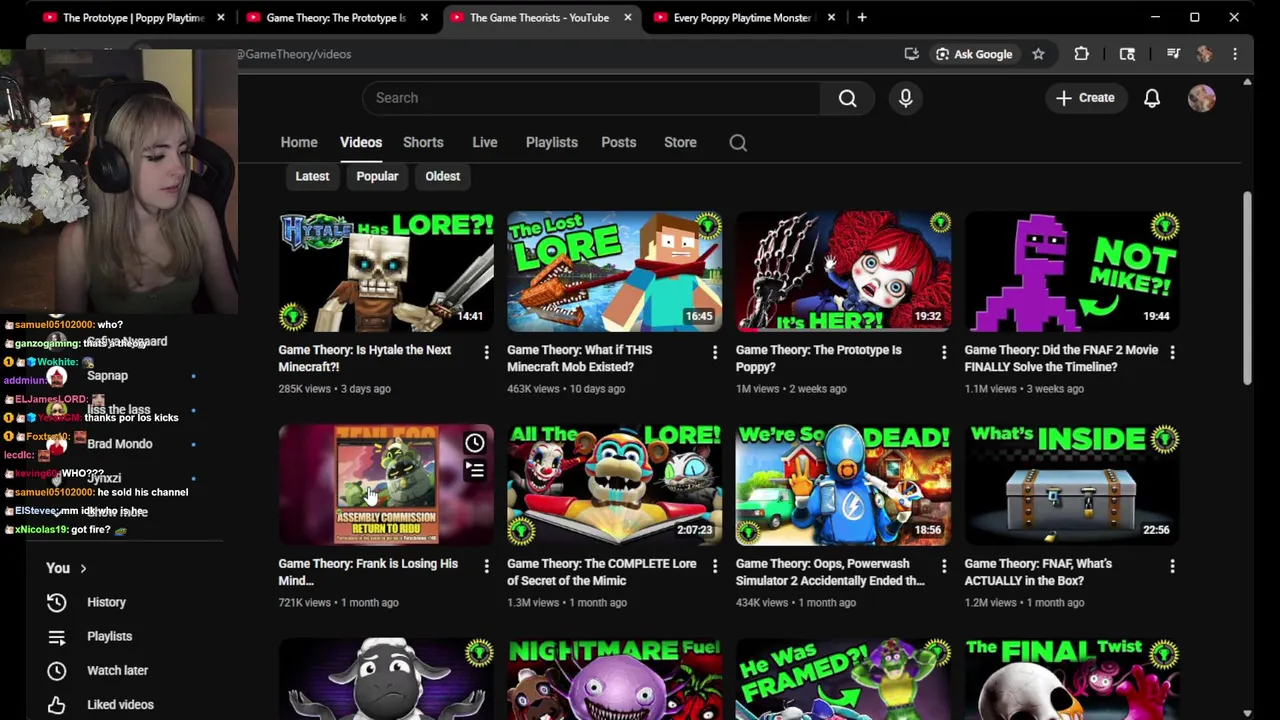This screenshot has width=1280, height=720.
Task: Play the What's INSIDE chest thumbnail
Action: point(1072,485)
